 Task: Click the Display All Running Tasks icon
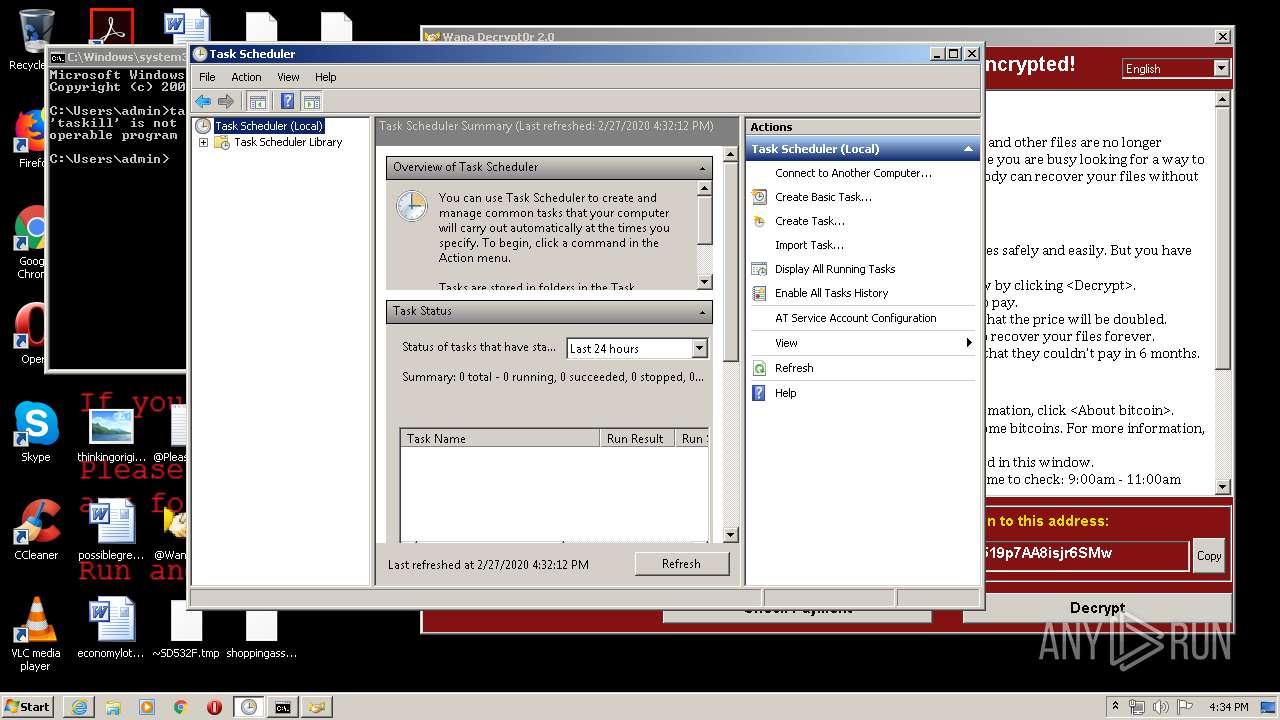[759, 269]
